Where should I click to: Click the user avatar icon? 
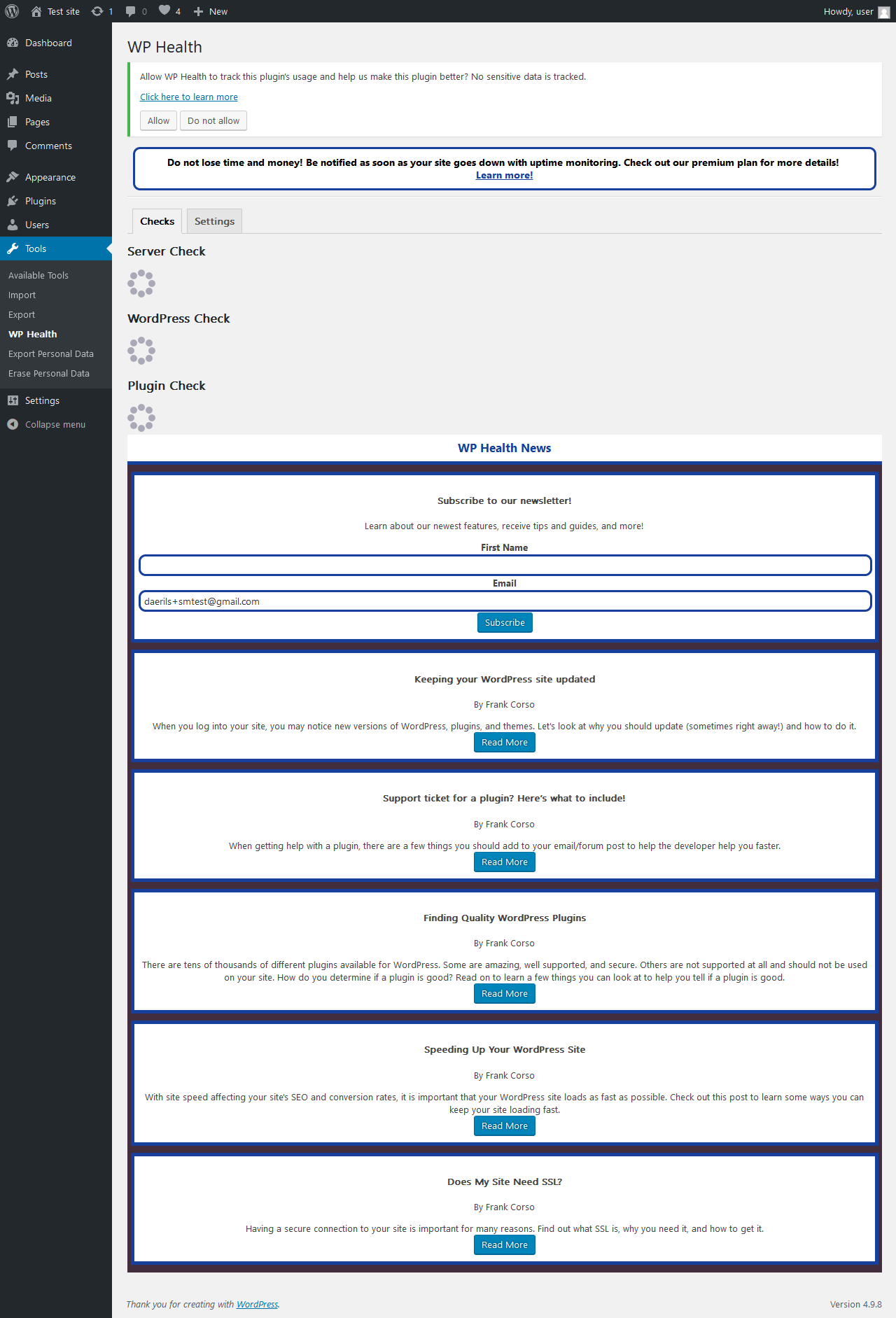884,12
